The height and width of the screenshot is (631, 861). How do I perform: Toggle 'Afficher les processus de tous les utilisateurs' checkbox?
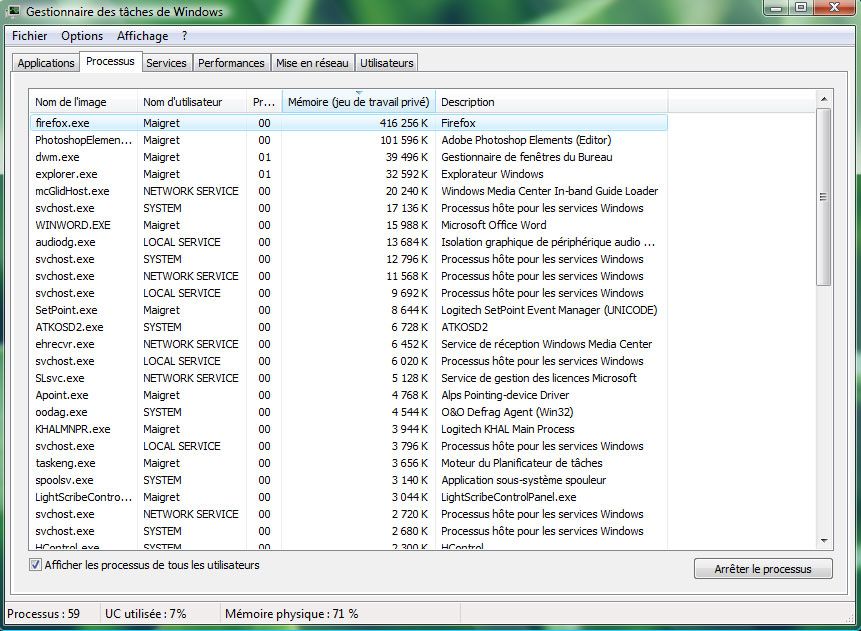tap(35, 565)
